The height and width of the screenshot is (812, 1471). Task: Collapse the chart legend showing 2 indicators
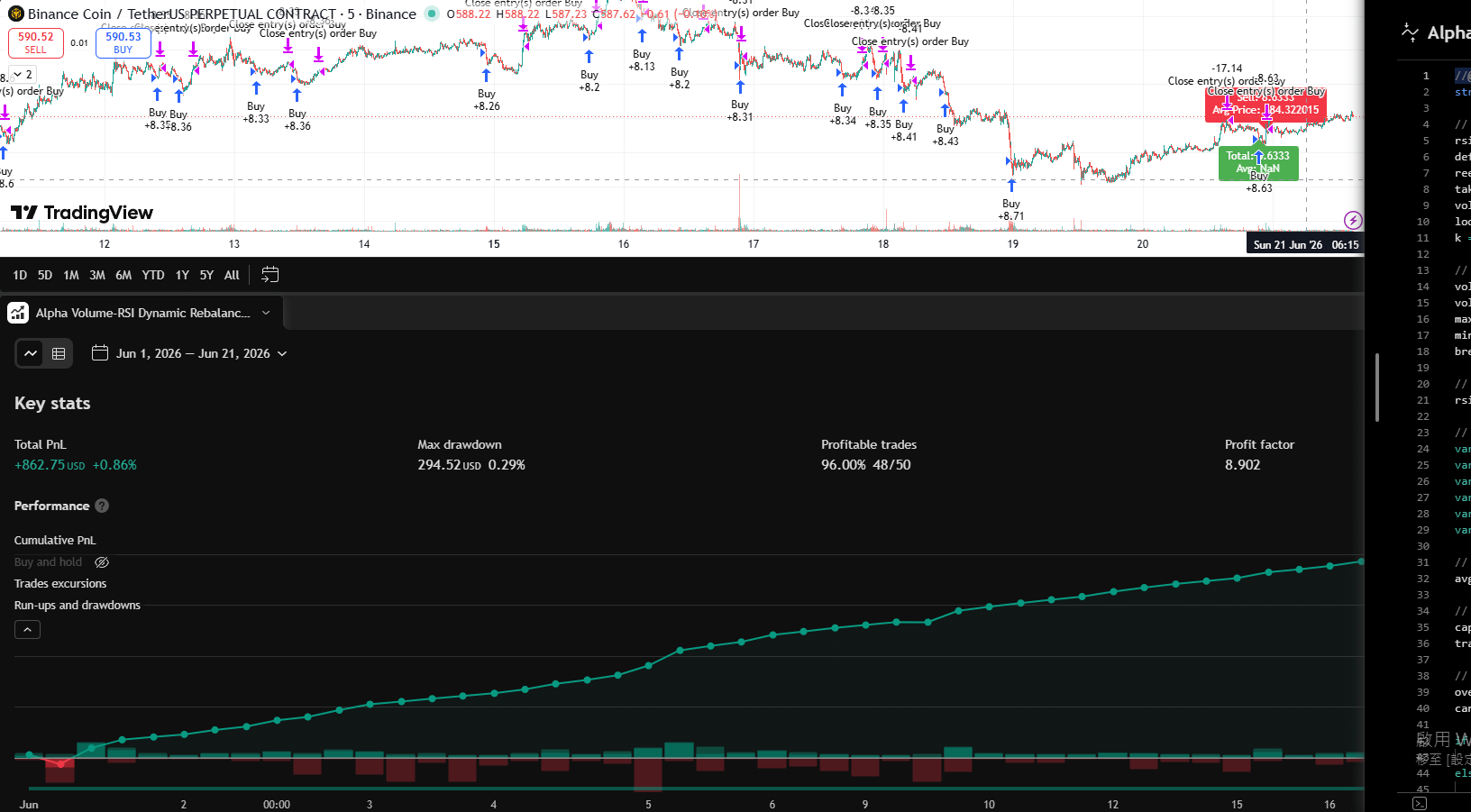(x=23, y=74)
